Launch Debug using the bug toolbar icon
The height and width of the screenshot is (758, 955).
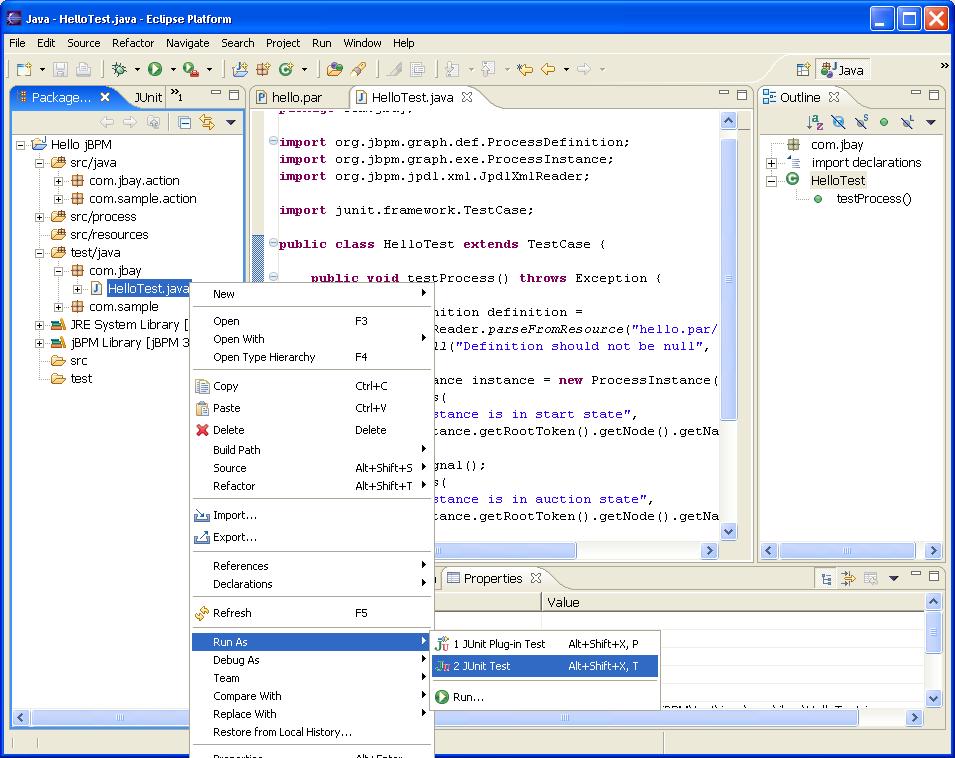point(119,69)
